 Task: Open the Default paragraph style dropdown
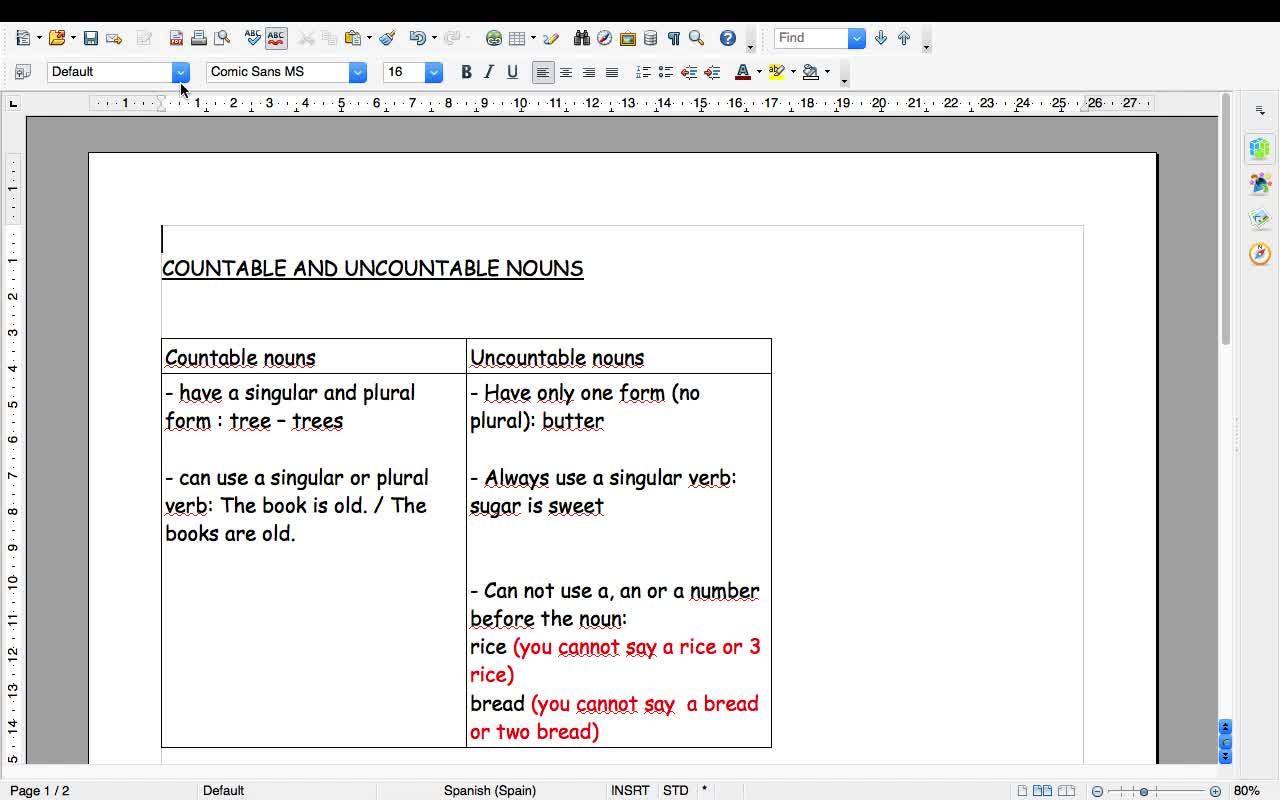pos(181,72)
